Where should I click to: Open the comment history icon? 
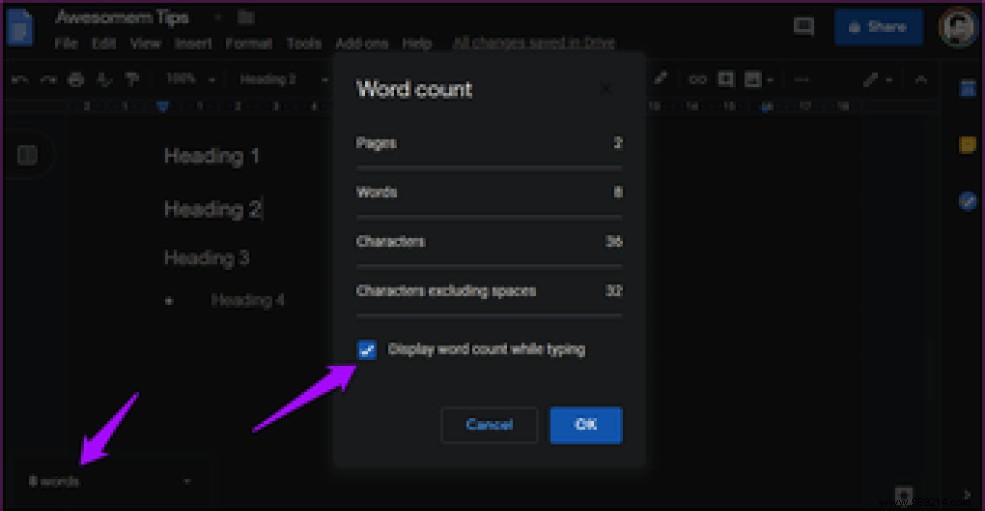coord(803,26)
